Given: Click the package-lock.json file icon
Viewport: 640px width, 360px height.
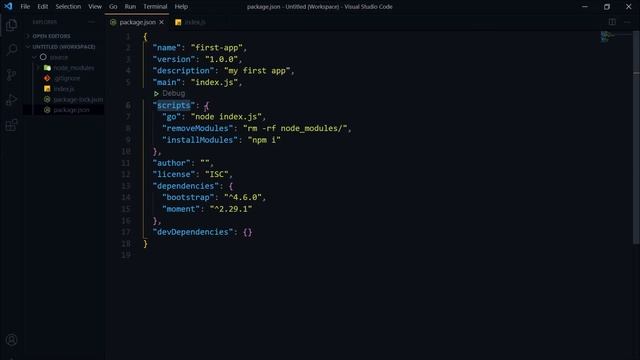Looking at the screenshot, I should [x=47, y=99].
